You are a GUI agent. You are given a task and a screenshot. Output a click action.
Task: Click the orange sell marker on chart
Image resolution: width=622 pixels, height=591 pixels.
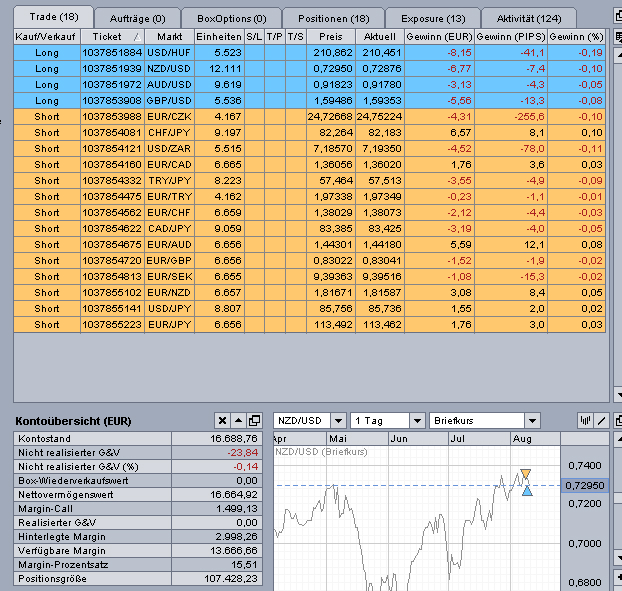coord(526,473)
